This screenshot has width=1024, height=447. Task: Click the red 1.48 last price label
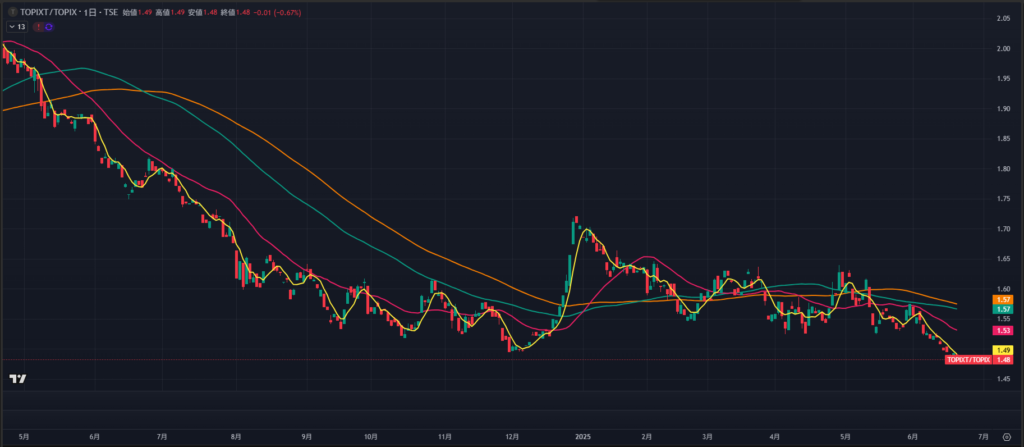(x=1002, y=359)
